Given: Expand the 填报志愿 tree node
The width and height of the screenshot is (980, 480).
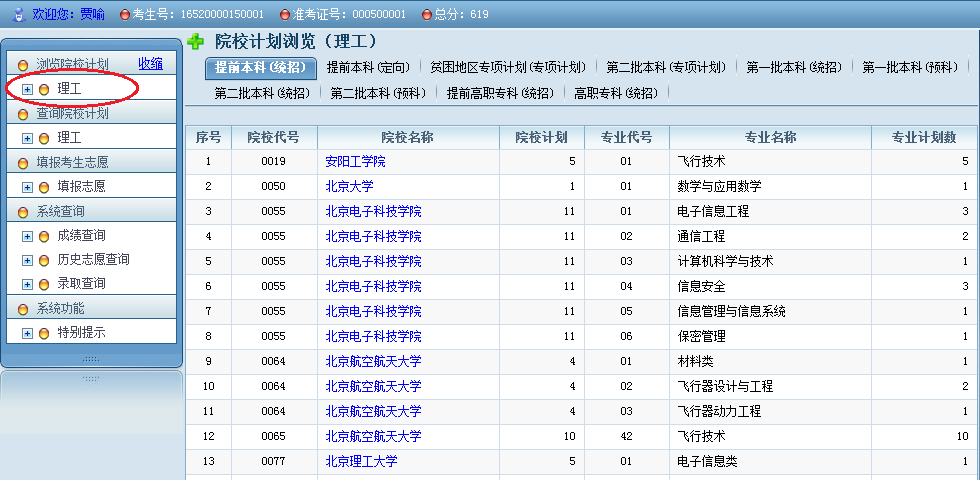Looking at the screenshot, I should click(x=27, y=186).
